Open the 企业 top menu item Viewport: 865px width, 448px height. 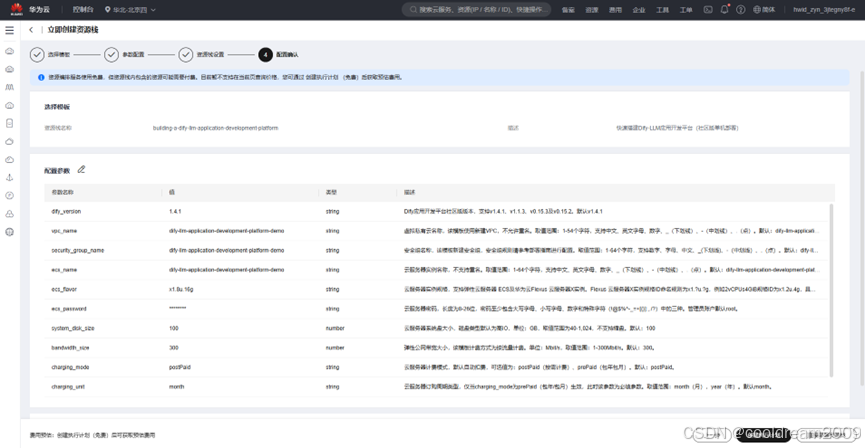(x=639, y=10)
